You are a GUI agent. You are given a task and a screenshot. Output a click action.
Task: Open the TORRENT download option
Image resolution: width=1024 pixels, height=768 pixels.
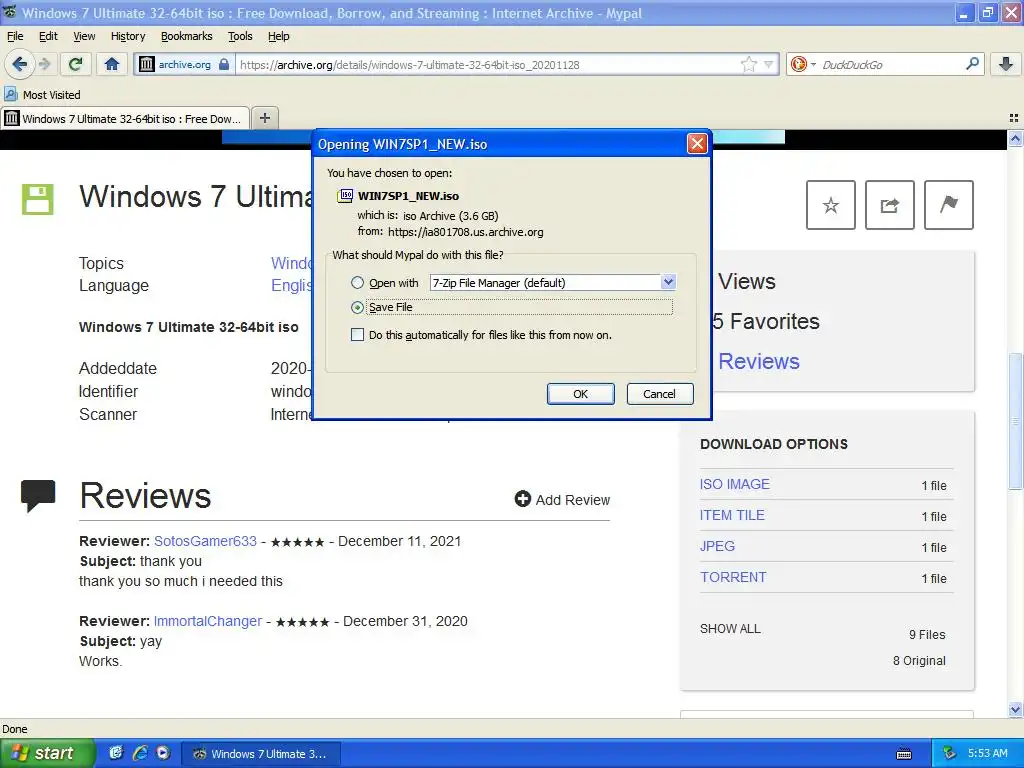(733, 577)
